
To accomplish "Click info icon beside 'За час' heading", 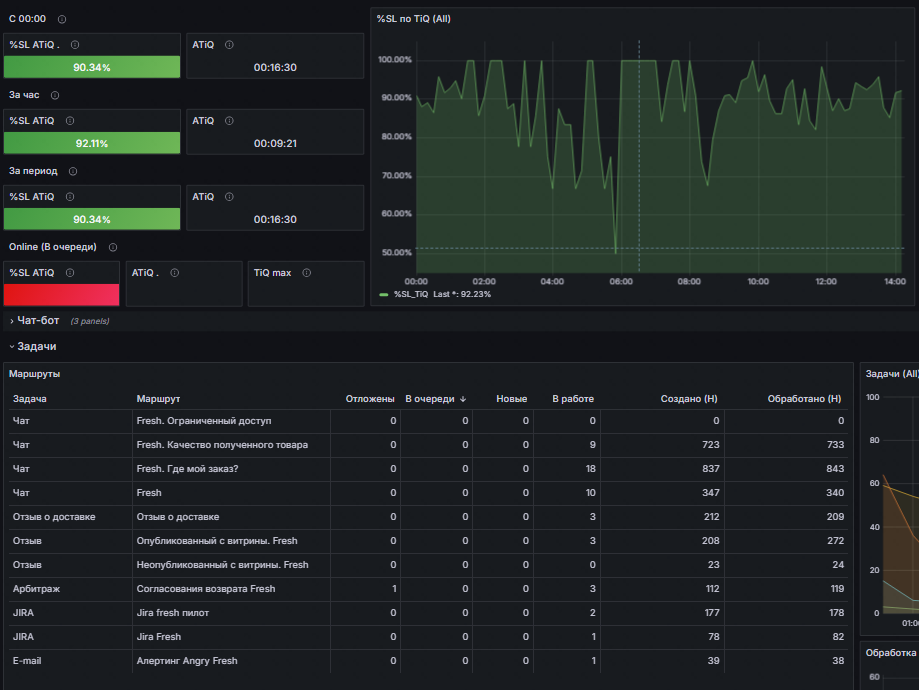I will coord(55,95).
